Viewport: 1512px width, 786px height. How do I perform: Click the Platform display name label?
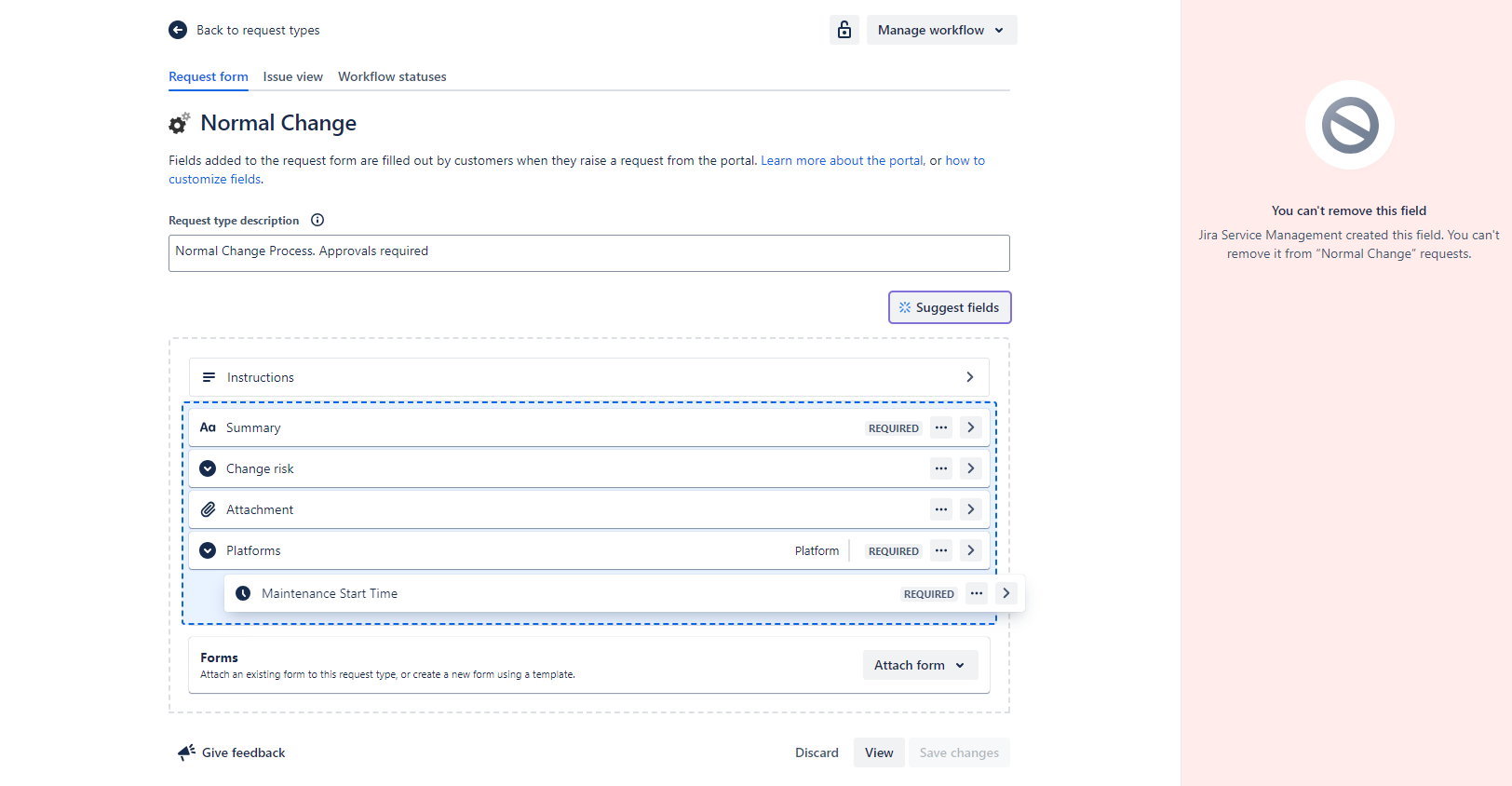click(x=817, y=550)
